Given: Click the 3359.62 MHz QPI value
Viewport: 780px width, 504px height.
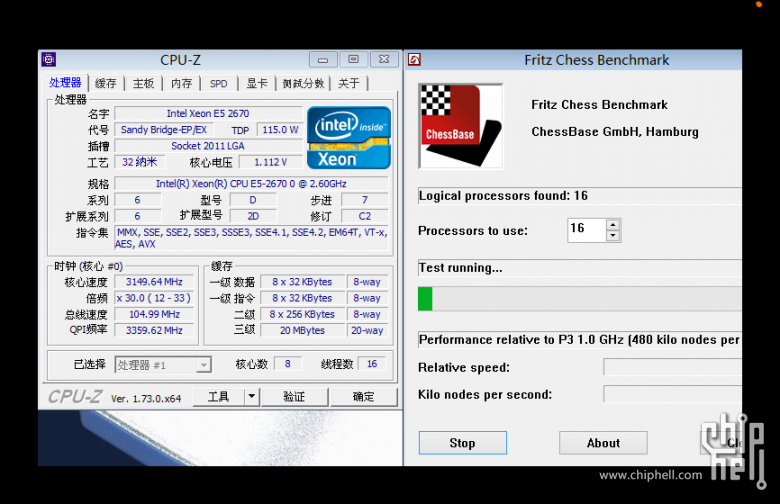Looking at the screenshot, I should (154, 330).
